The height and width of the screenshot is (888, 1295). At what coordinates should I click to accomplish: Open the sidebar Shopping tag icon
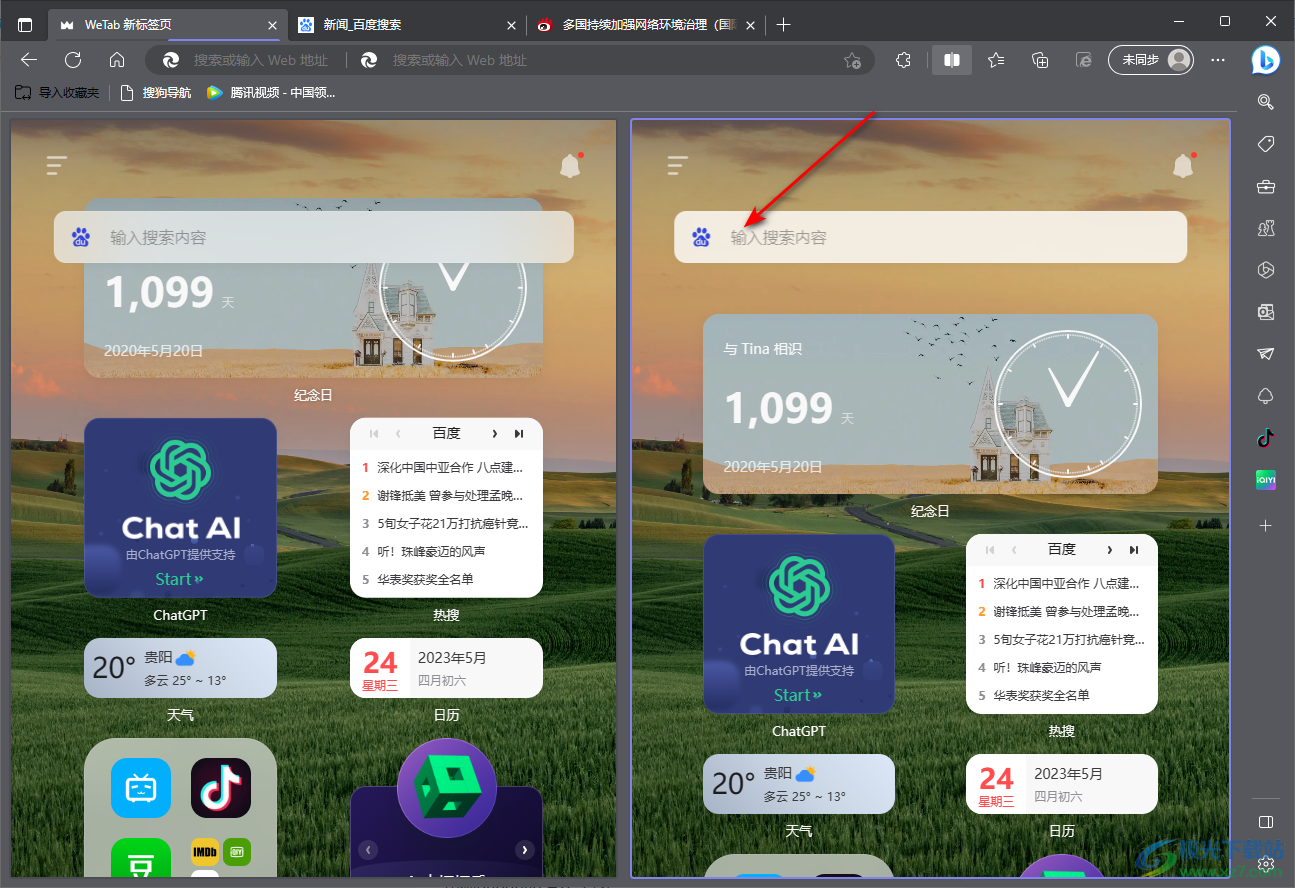pyautogui.click(x=1266, y=144)
